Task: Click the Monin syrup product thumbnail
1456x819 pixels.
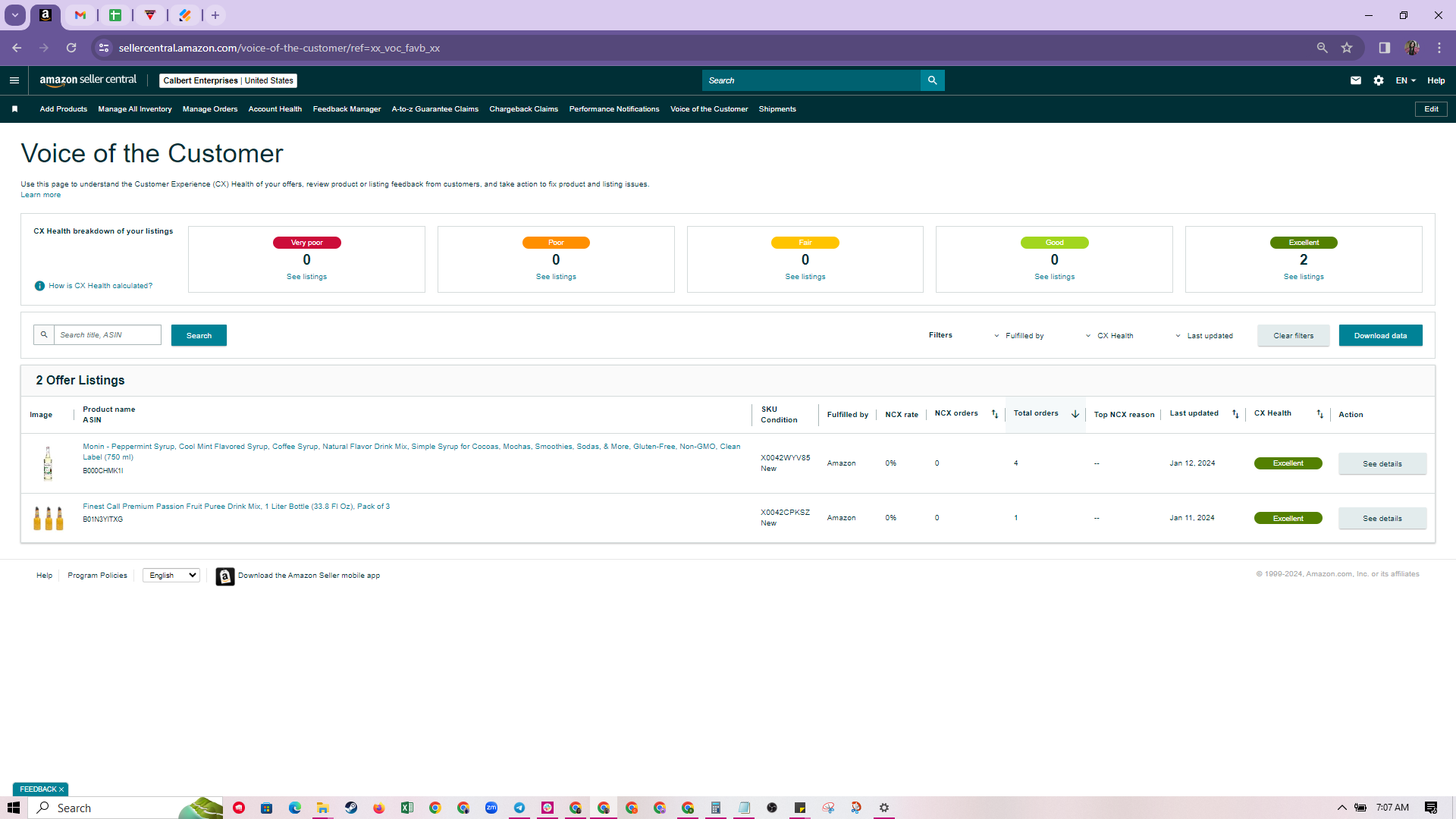Action: point(48,463)
